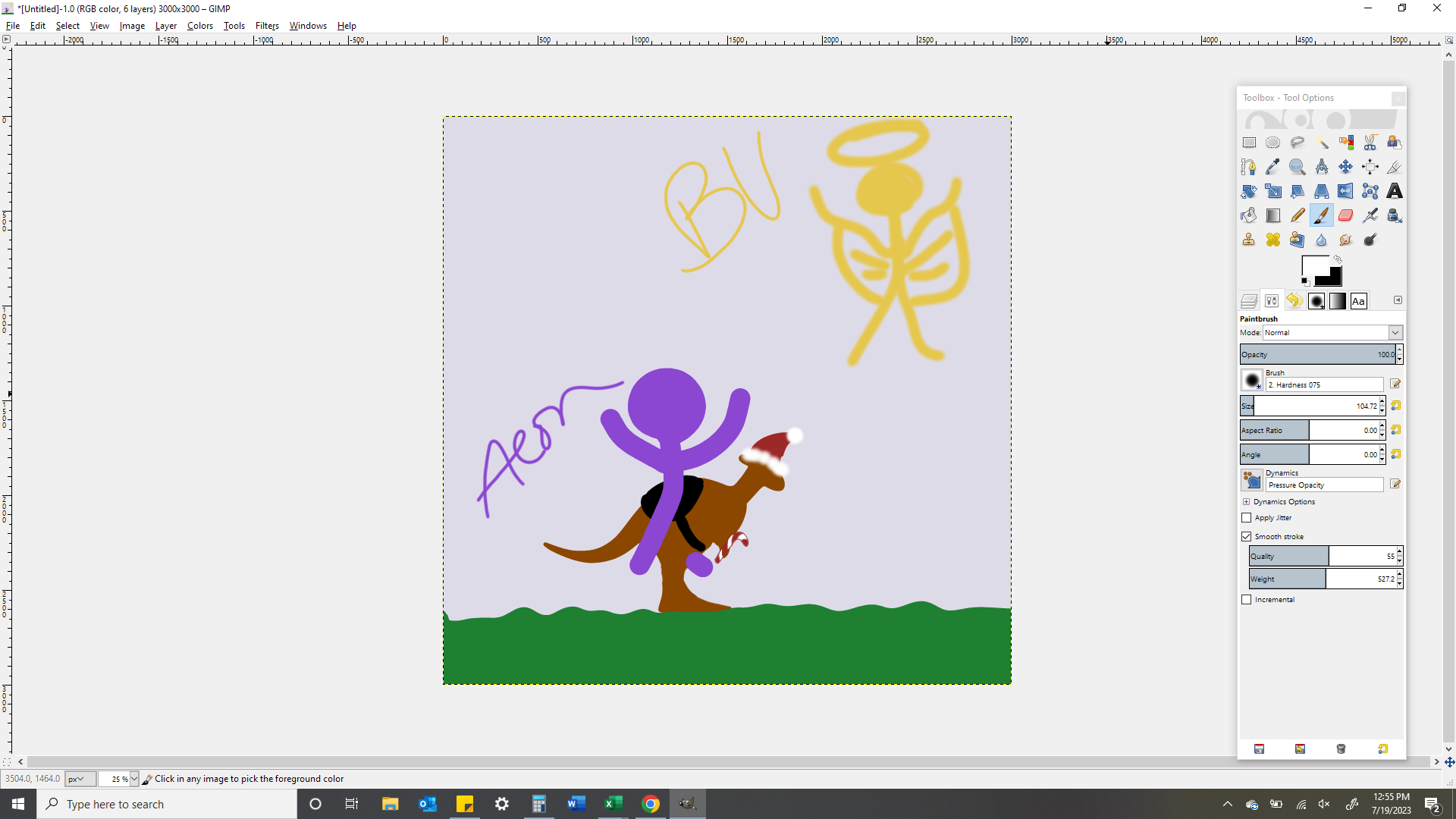1456x819 pixels.
Task: Select the Eraser tool
Action: tap(1346, 215)
